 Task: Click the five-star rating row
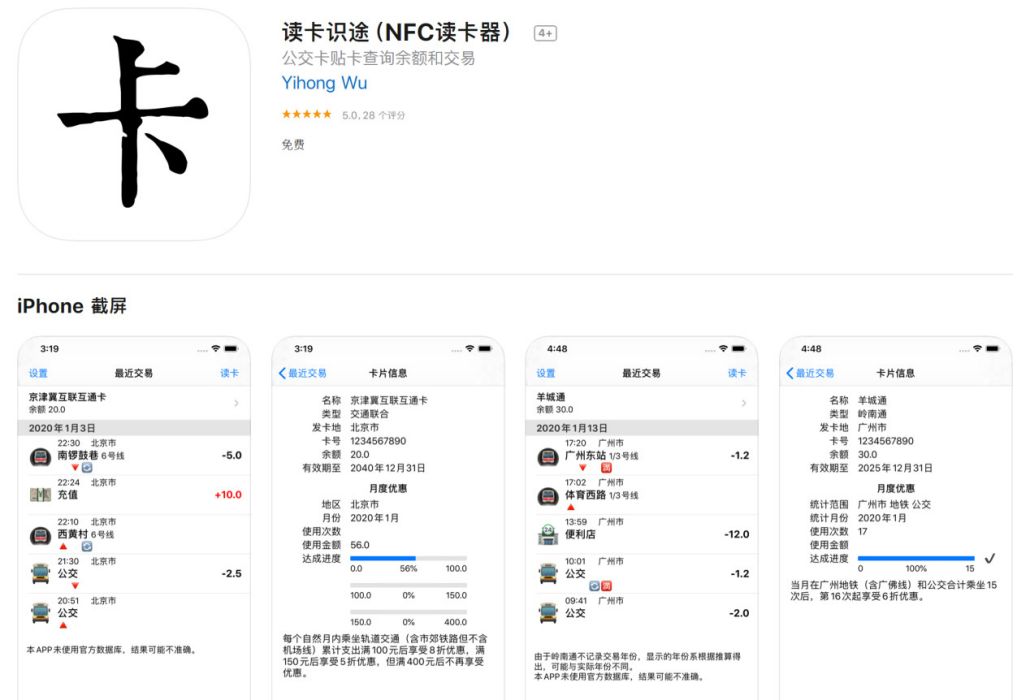tap(307, 114)
